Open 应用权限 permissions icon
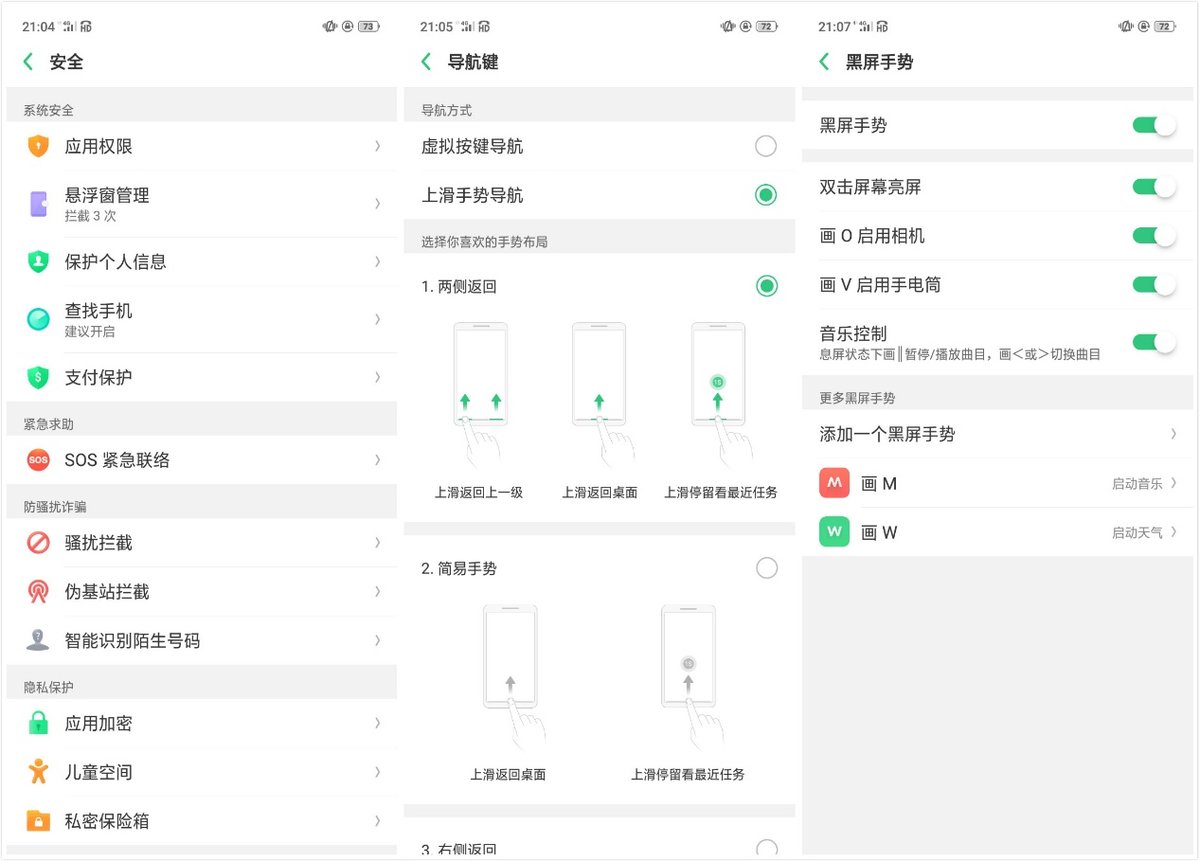The height and width of the screenshot is (861, 1200). [38, 146]
